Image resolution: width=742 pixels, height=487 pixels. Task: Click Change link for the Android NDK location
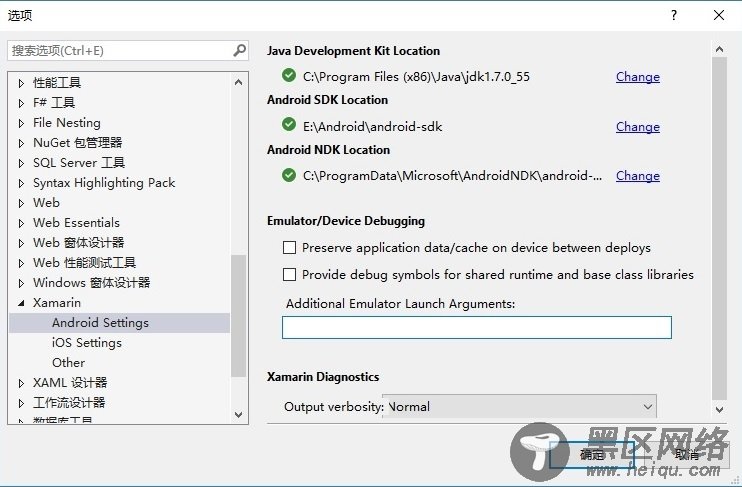point(637,176)
